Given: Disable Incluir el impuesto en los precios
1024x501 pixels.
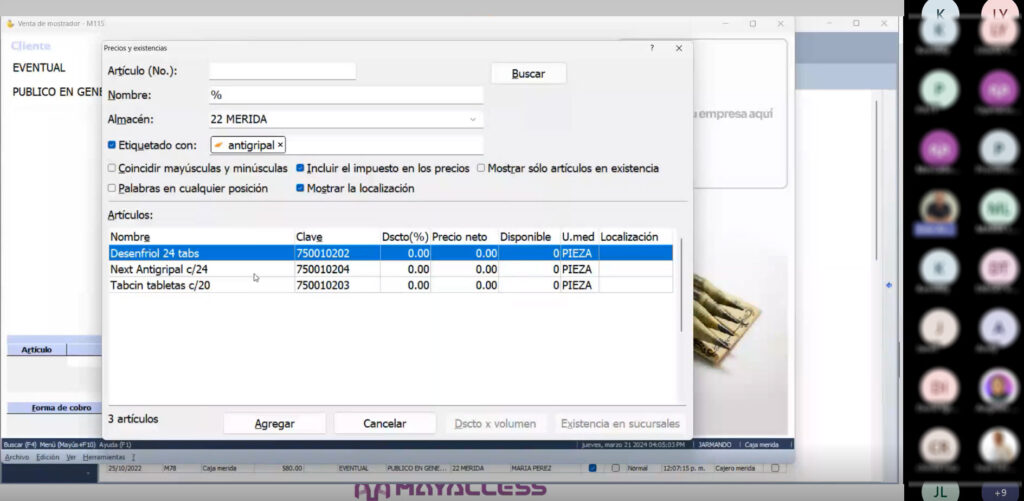Looking at the screenshot, I should click(300, 169).
